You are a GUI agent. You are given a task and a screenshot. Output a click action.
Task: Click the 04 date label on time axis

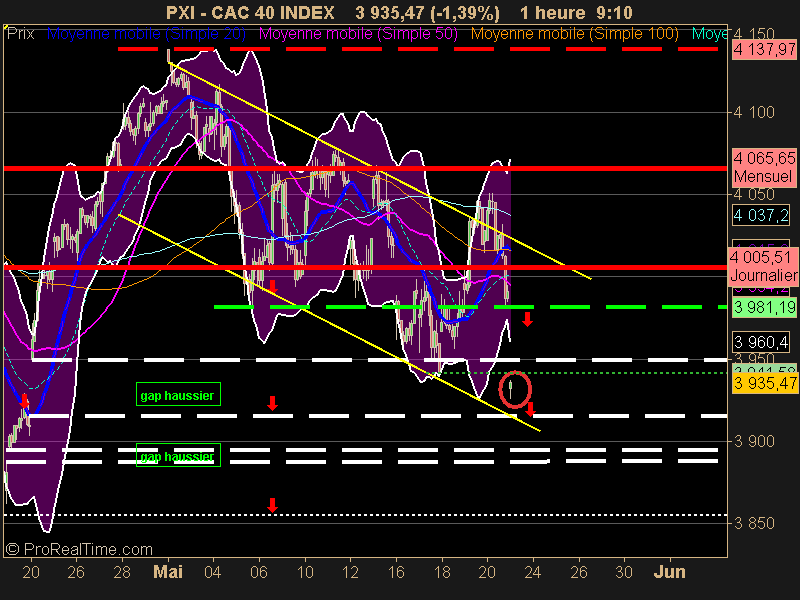pyautogui.click(x=212, y=572)
